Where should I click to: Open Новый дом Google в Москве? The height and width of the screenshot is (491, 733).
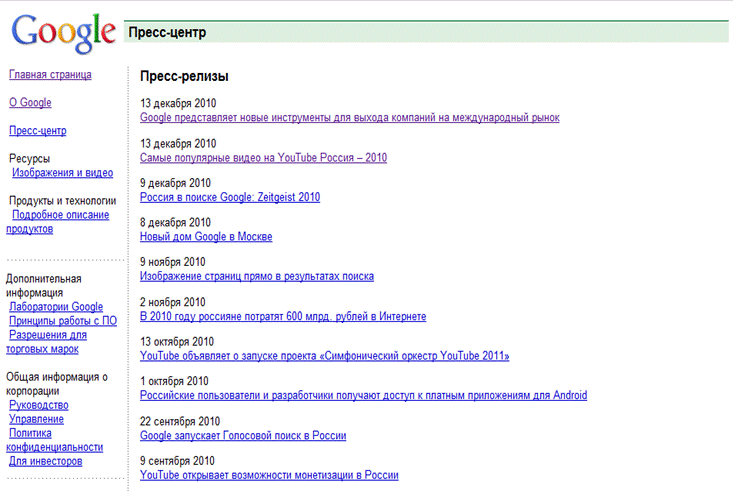tap(206, 237)
